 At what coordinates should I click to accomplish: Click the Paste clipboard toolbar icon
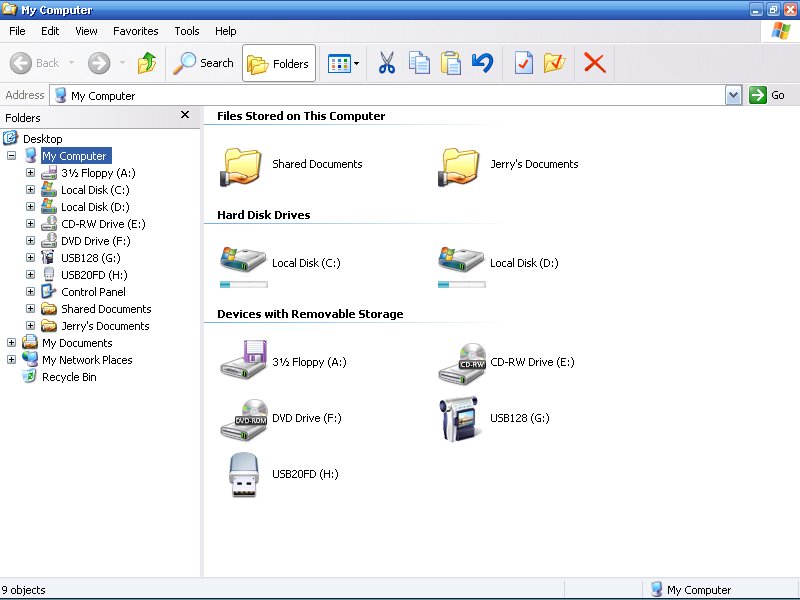pos(451,63)
